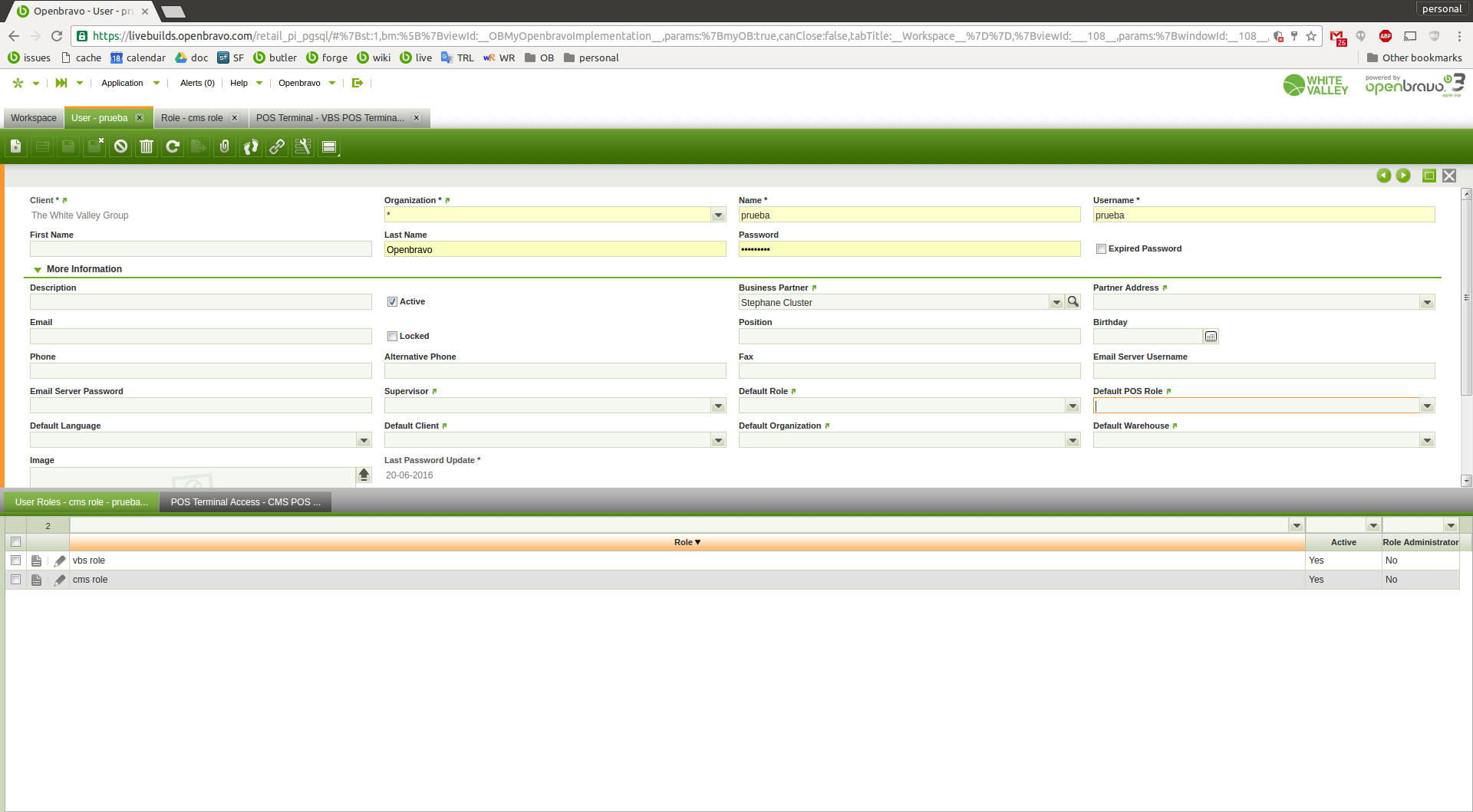Uncheck the Active checkbox
This screenshot has height=812, width=1473.
pos(392,302)
